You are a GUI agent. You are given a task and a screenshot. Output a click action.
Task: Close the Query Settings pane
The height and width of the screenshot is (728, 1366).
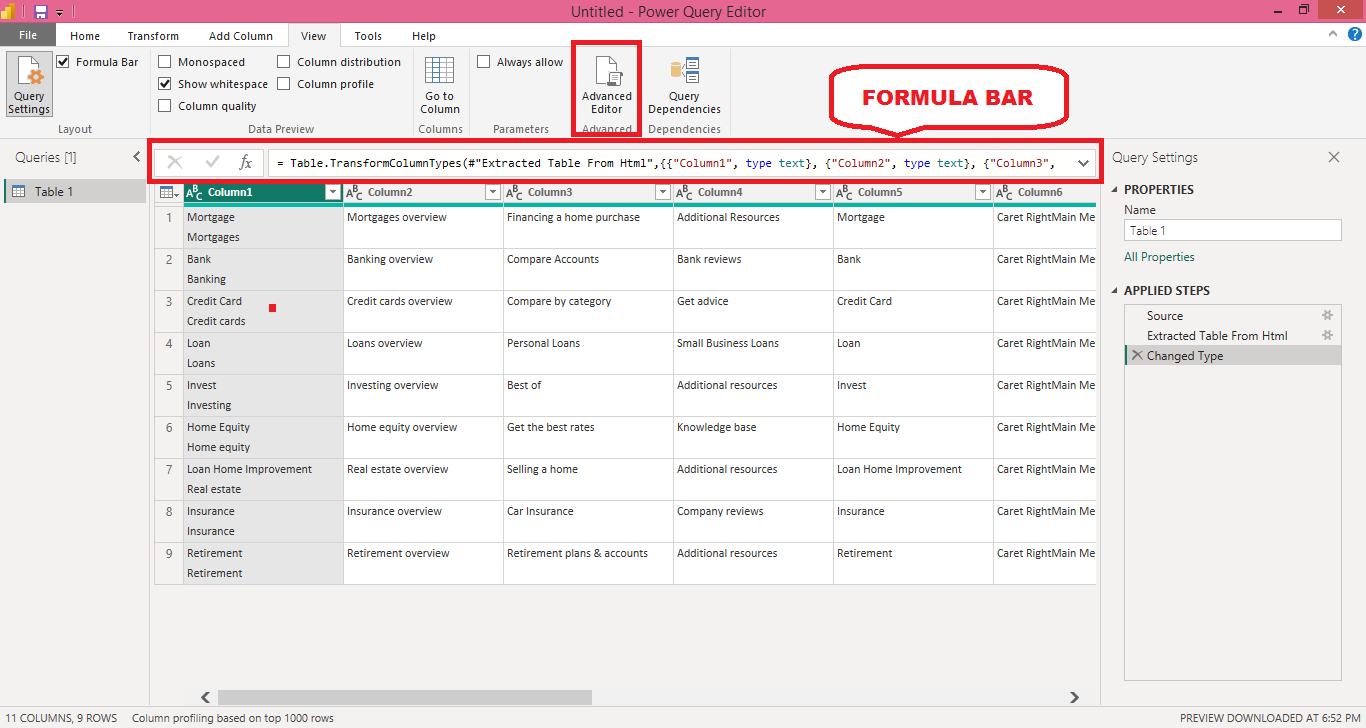(x=1333, y=157)
